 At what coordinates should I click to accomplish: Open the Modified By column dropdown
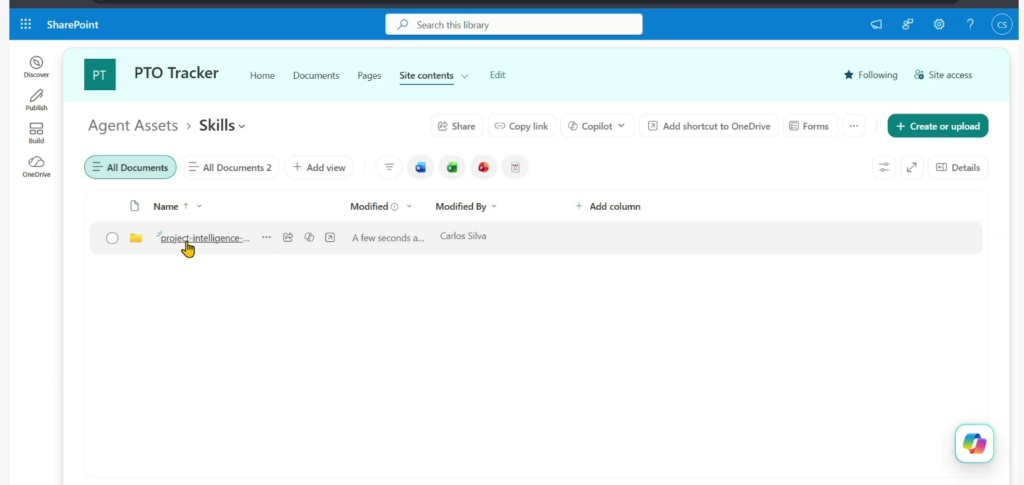(494, 206)
